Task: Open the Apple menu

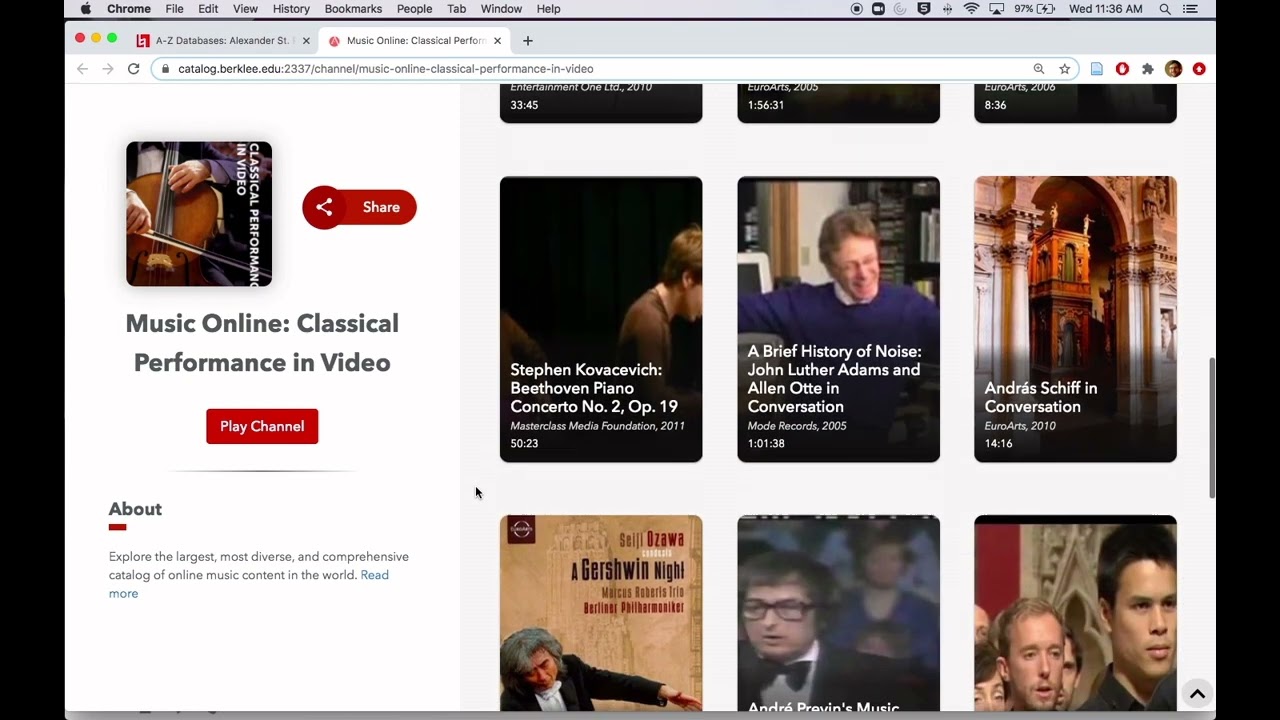Action: [x=85, y=9]
